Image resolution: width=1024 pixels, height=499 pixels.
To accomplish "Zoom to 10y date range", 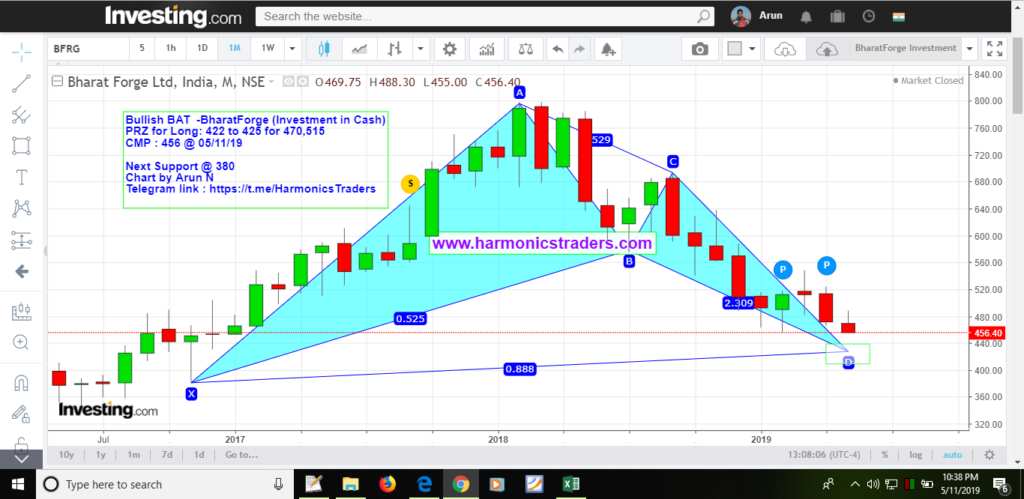I will (x=67, y=455).
